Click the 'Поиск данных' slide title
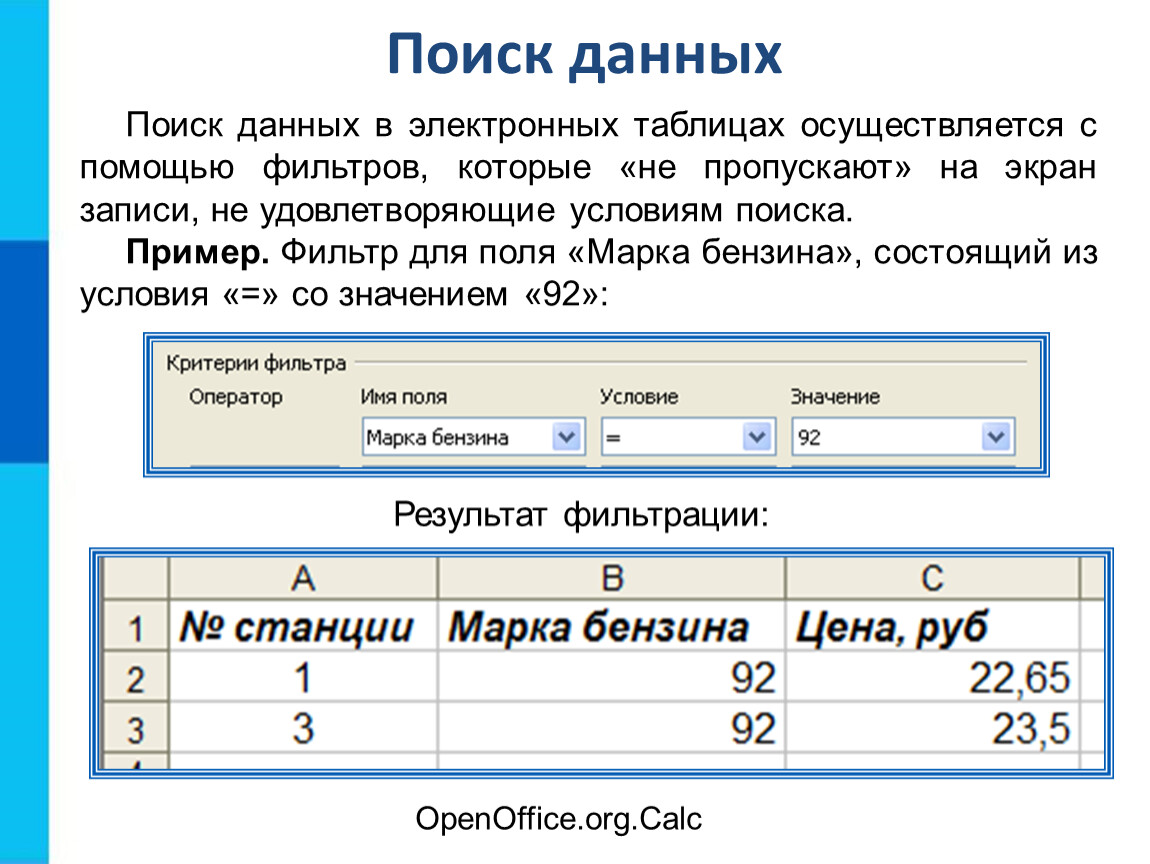The image size is (1150, 864). click(585, 54)
